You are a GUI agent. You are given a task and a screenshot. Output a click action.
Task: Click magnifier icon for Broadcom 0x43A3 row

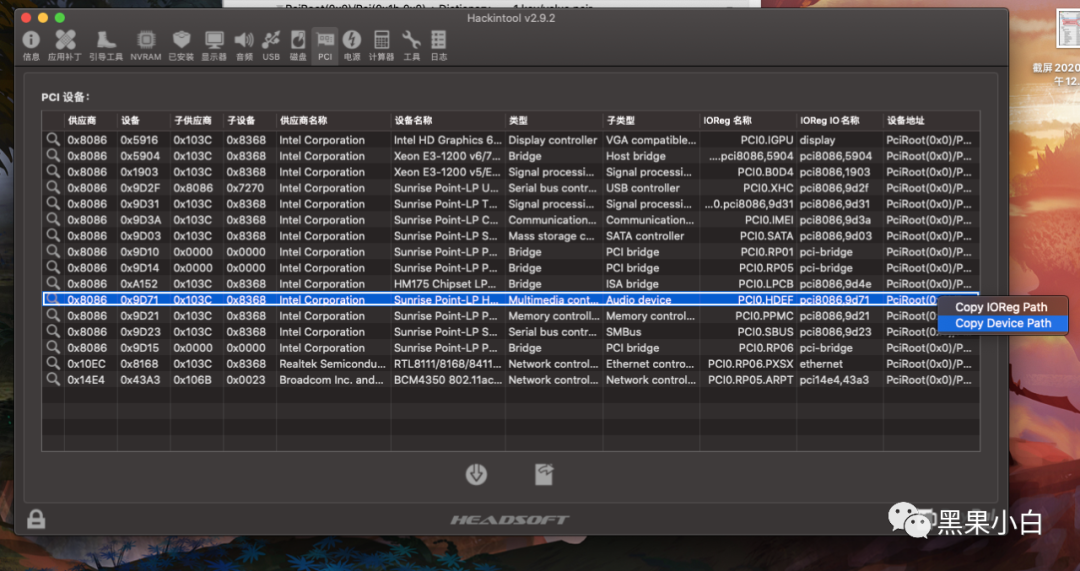pyautogui.click(x=53, y=379)
